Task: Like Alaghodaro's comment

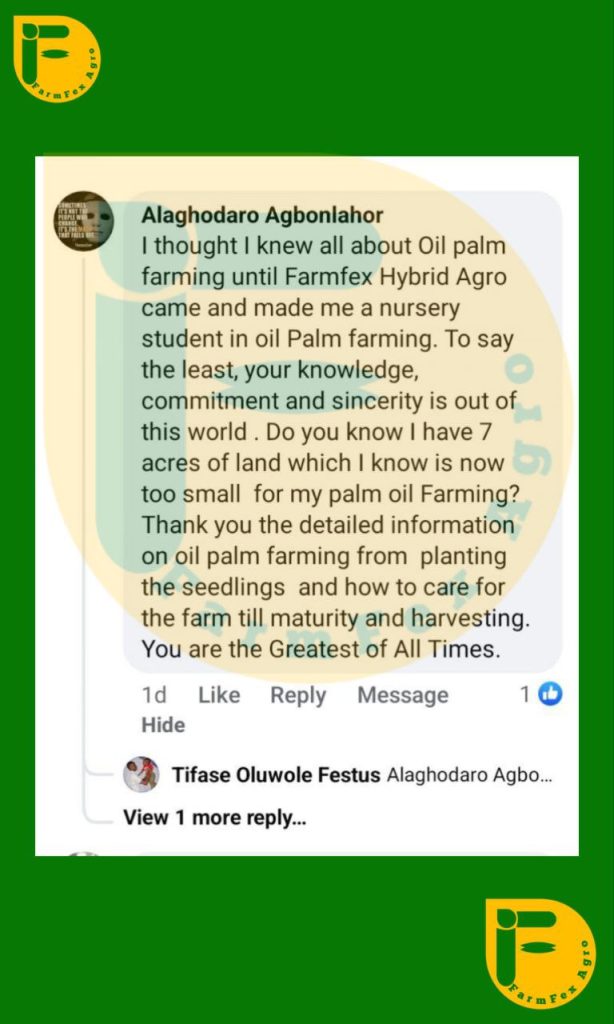Action: (219, 695)
